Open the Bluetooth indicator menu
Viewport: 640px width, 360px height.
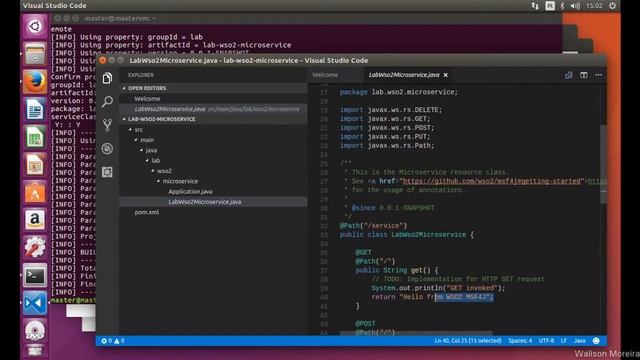coord(562,6)
